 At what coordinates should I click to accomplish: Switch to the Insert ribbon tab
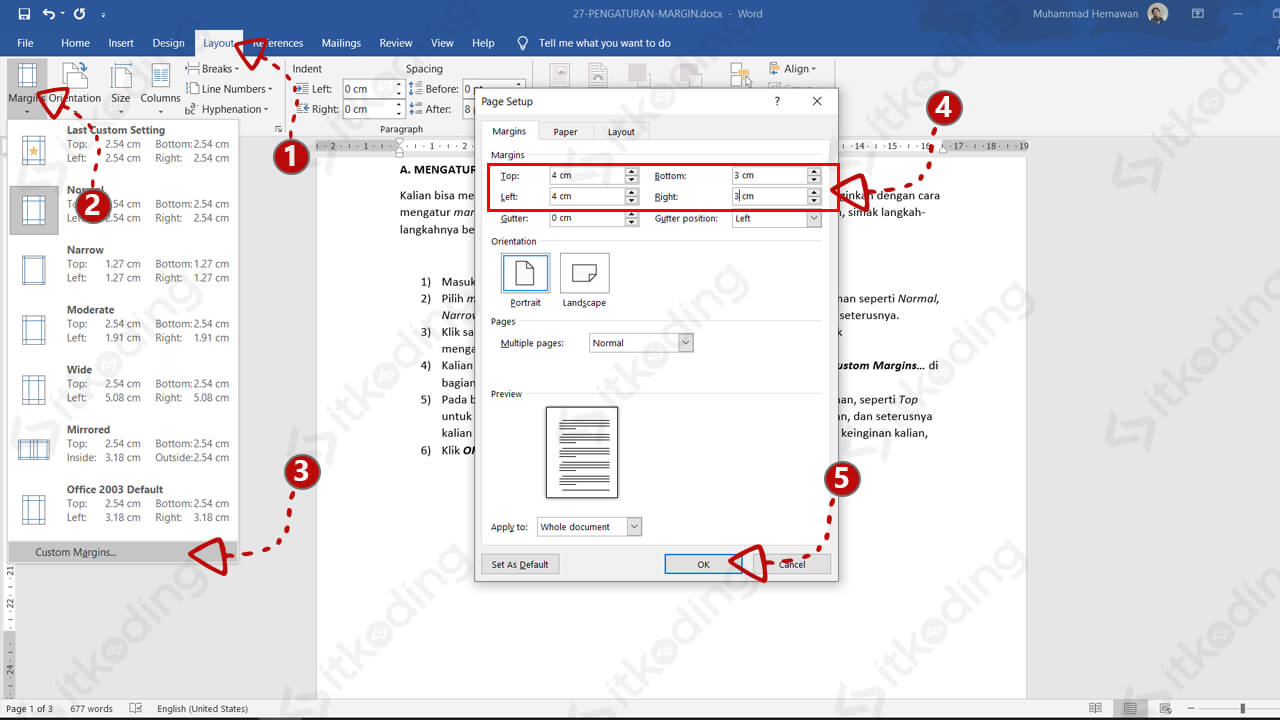[121, 43]
